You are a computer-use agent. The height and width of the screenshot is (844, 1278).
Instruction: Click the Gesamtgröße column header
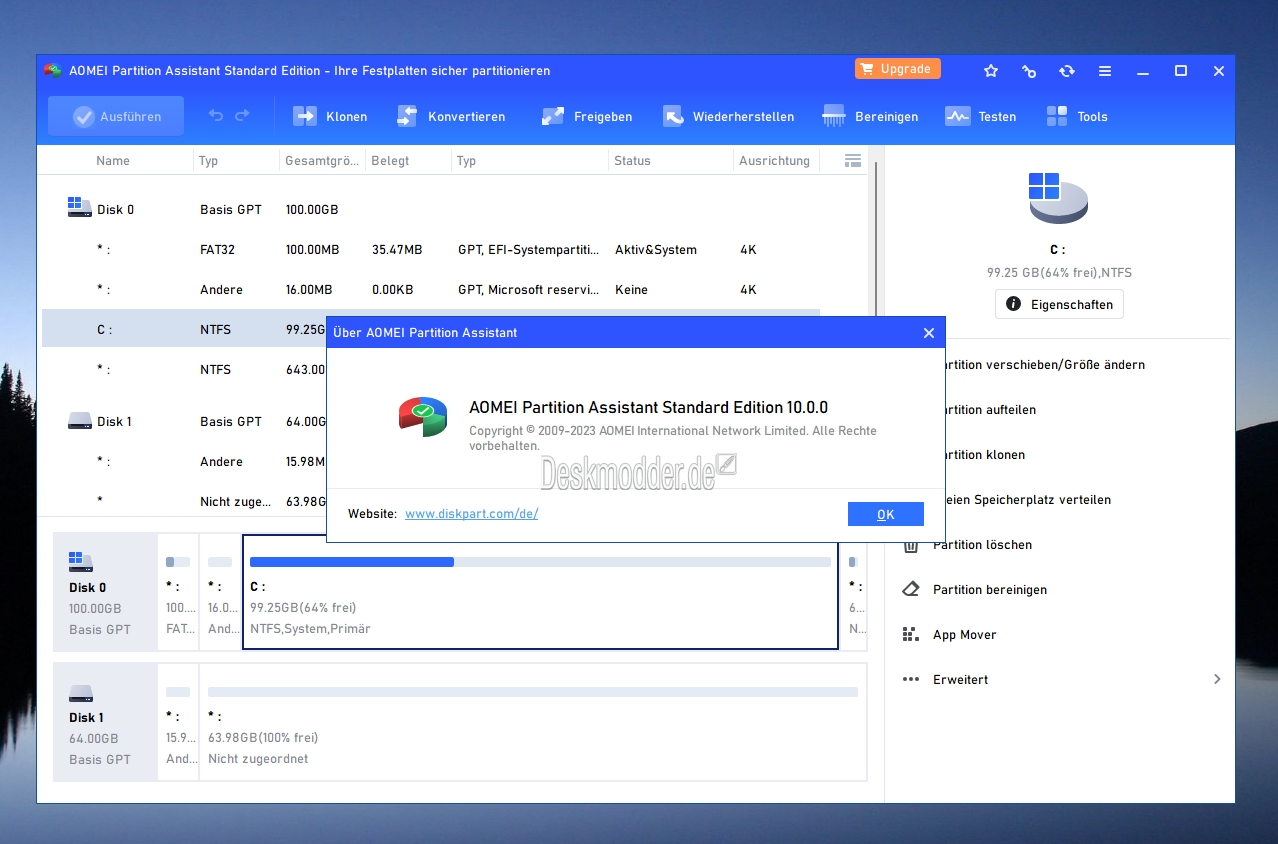[321, 160]
